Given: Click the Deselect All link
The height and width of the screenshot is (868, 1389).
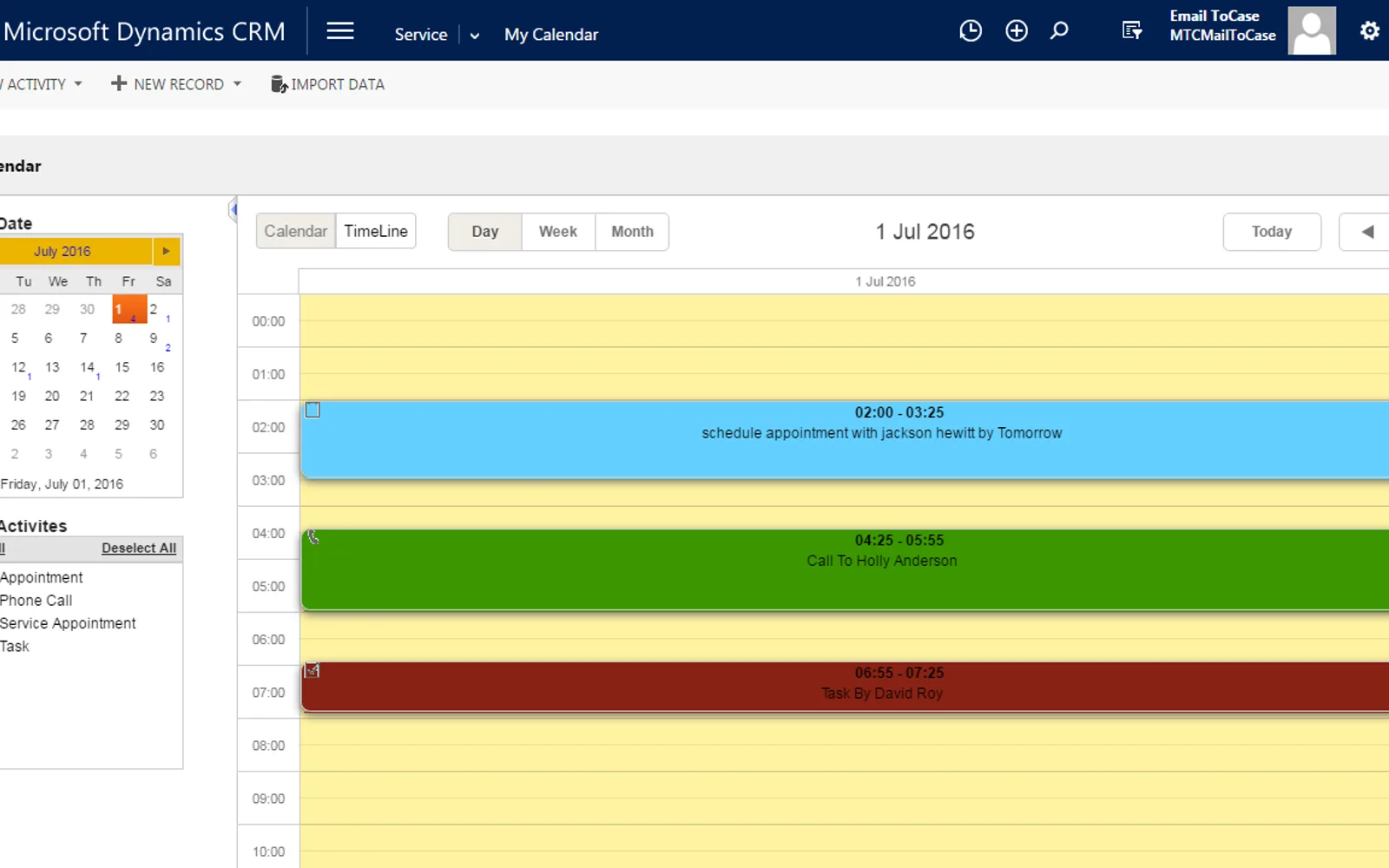Looking at the screenshot, I should [x=139, y=548].
